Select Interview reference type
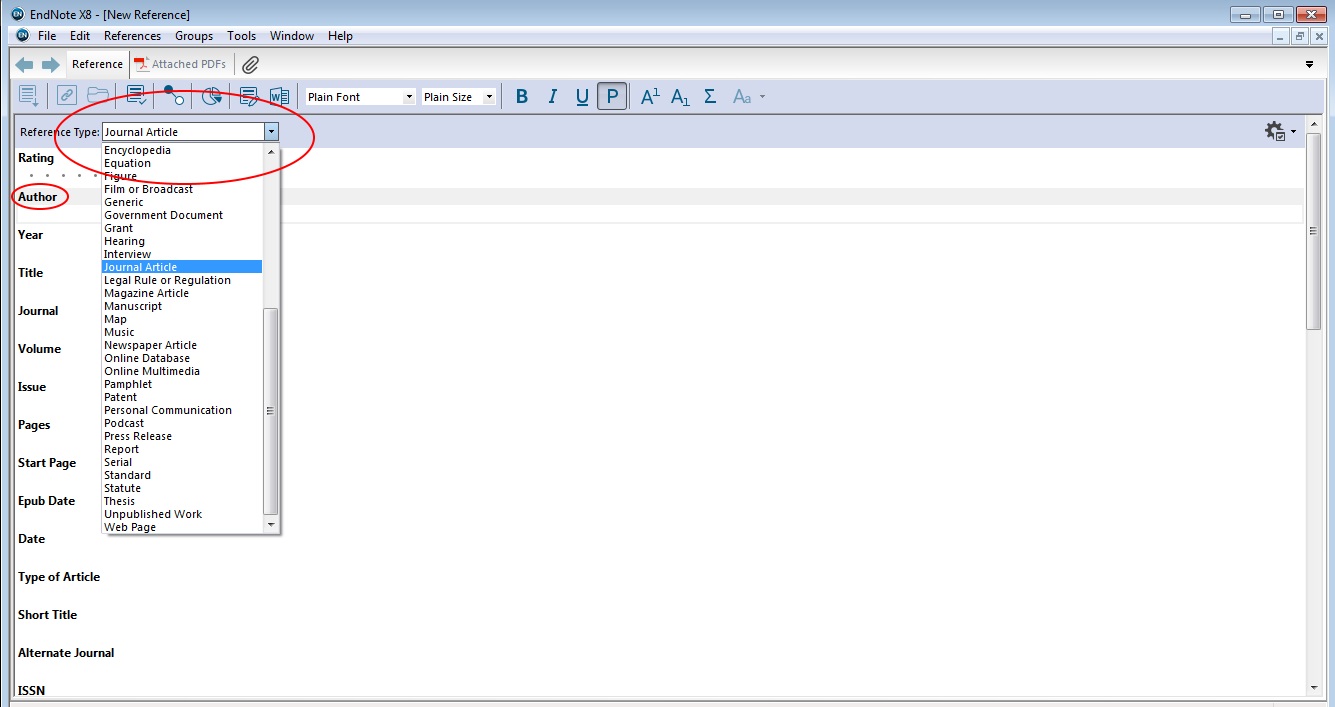The image size is (1335, 707). click(127, 254)
